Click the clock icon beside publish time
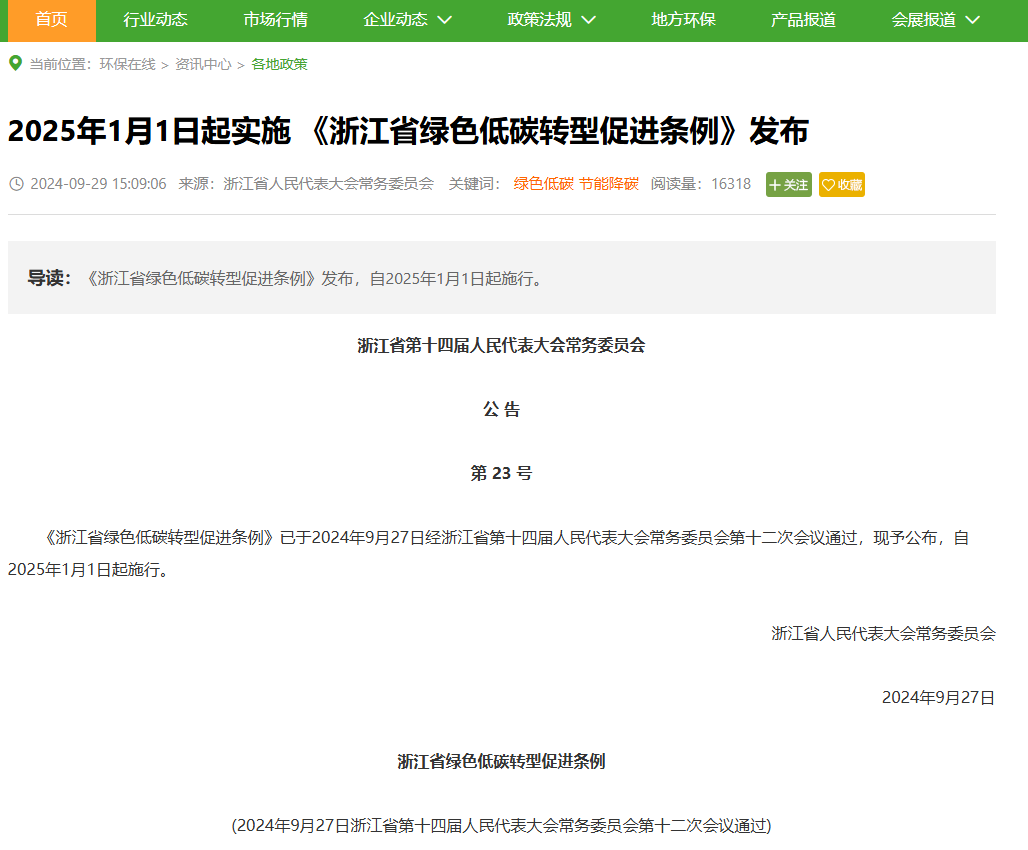The height and width of the screenshot is (850, 1028). [15, 184]
